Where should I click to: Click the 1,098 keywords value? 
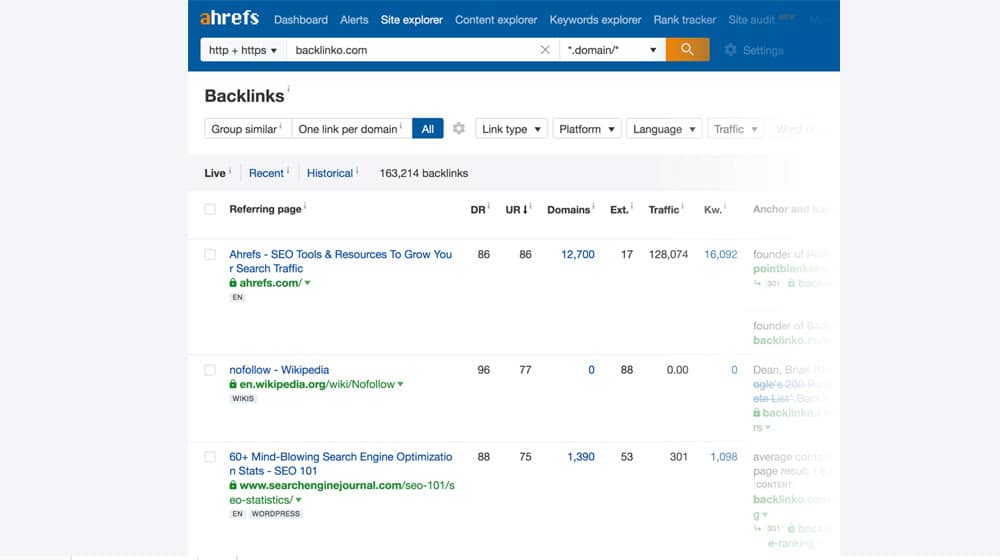(x=724, y=457)
